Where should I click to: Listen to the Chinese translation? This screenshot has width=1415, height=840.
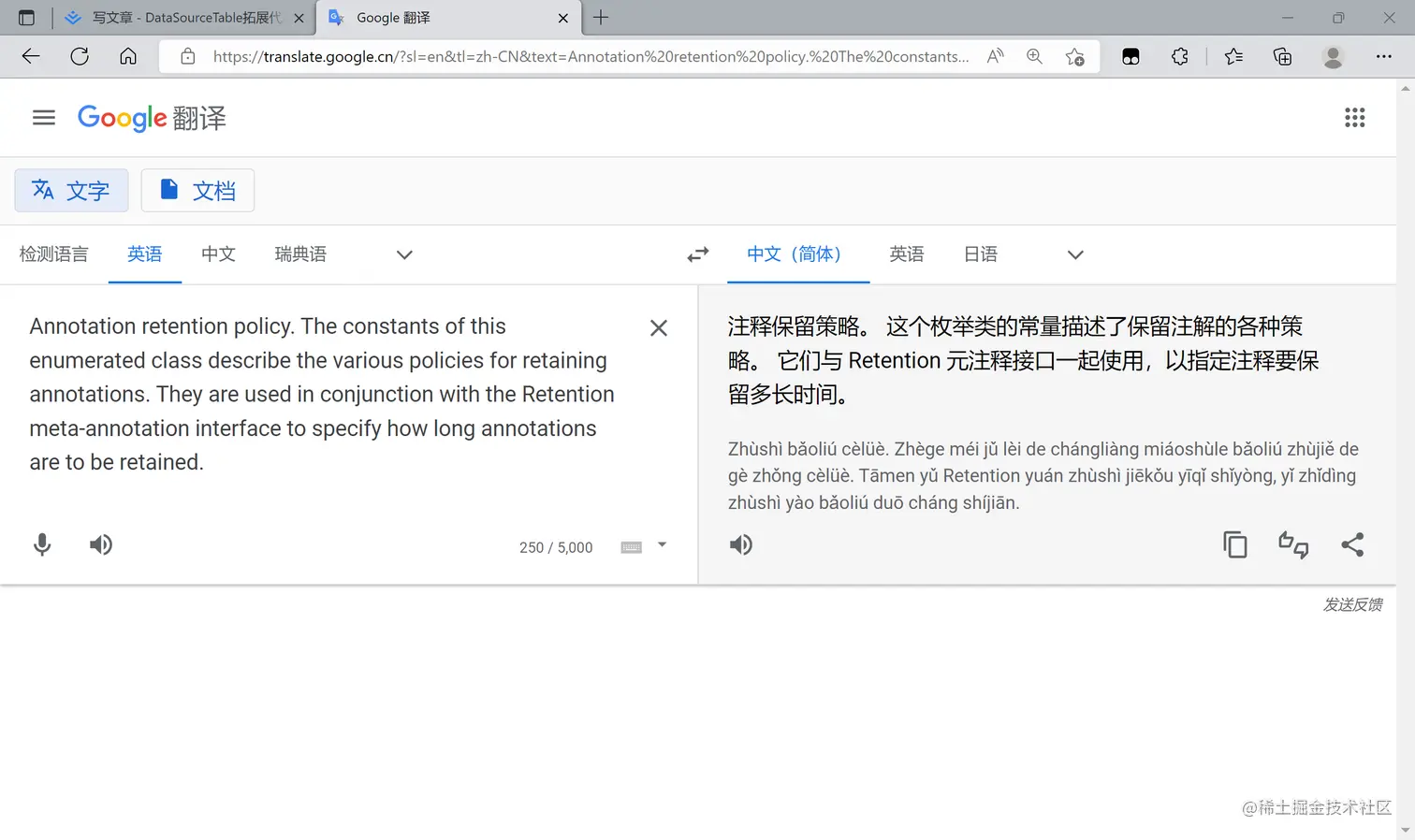coord(741,544)
